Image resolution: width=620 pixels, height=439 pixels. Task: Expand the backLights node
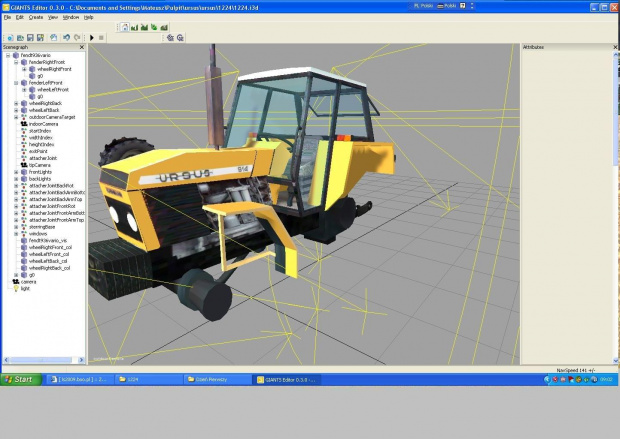click(x=16, y=179)
